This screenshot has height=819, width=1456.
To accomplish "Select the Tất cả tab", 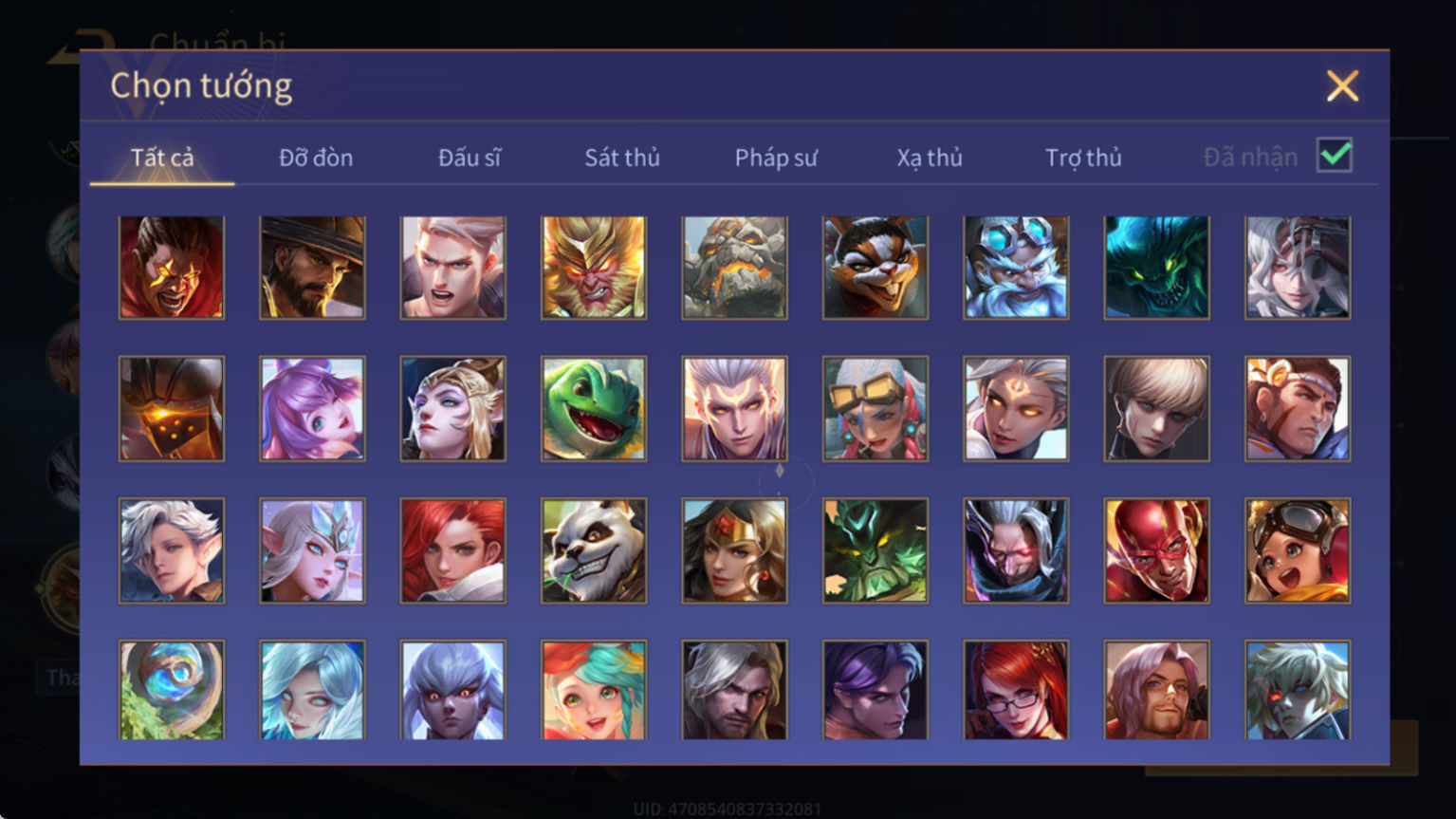I will pos(162,158).
